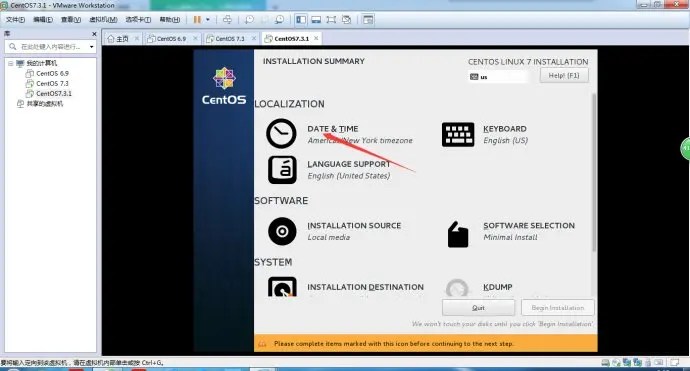Collapse the 我的计算机 tree node

click(11, 63)
